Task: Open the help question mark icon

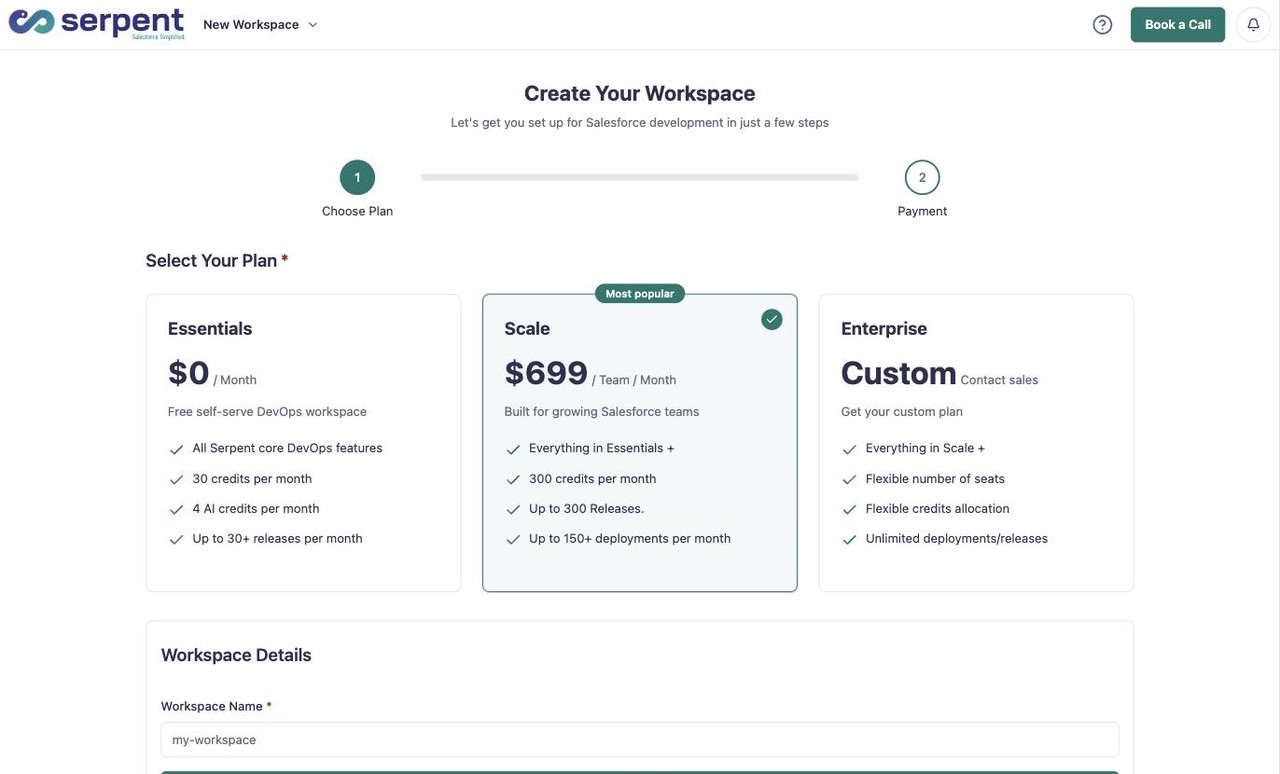Action: pos(1102,25)
